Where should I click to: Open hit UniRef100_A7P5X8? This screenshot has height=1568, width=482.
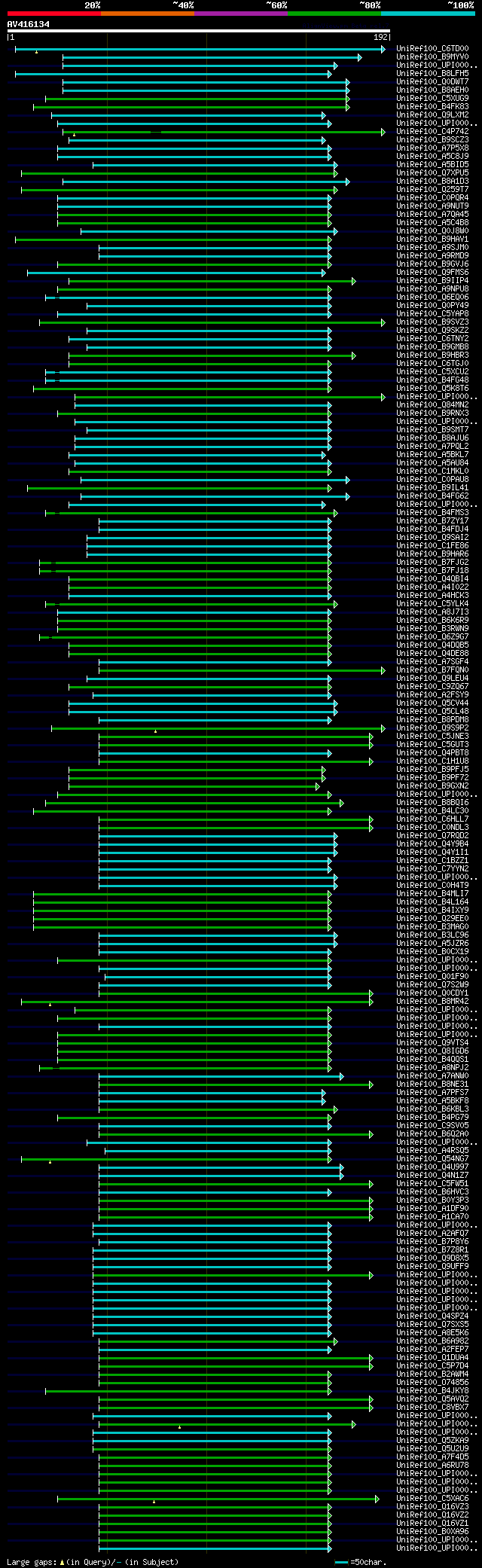[x=432, y=148]
